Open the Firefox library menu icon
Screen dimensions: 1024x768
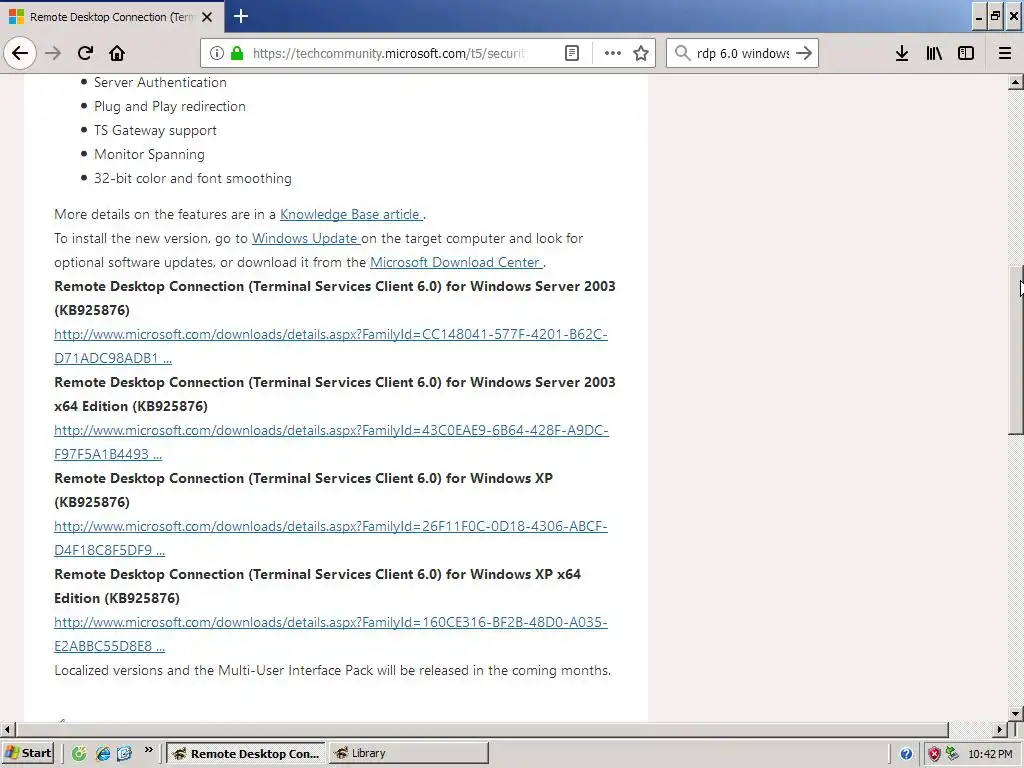(x=934, y=53)
